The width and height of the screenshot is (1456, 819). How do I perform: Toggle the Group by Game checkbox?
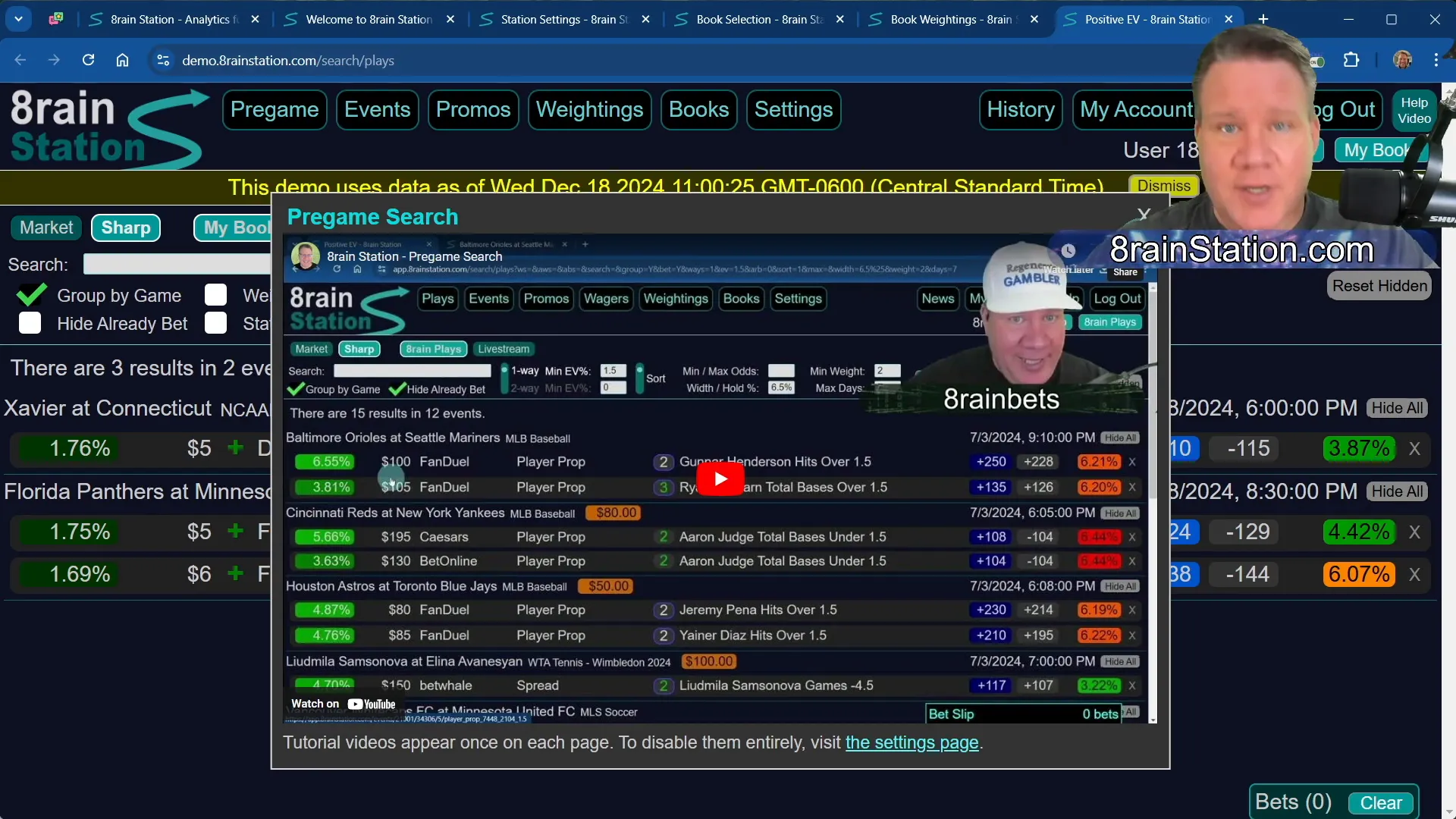click(31, 295)
